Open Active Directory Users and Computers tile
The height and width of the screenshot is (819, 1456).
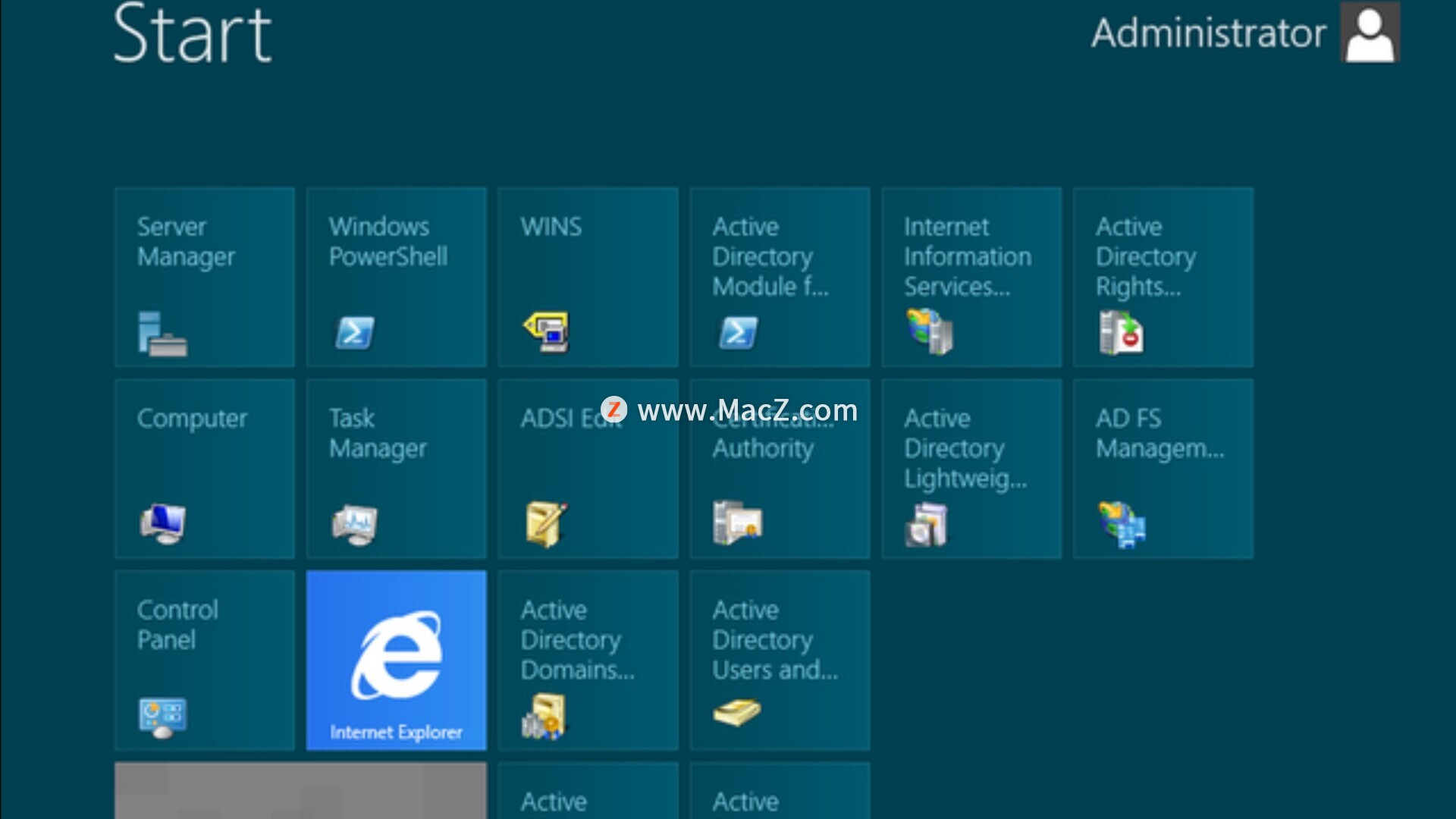point(780,661)
